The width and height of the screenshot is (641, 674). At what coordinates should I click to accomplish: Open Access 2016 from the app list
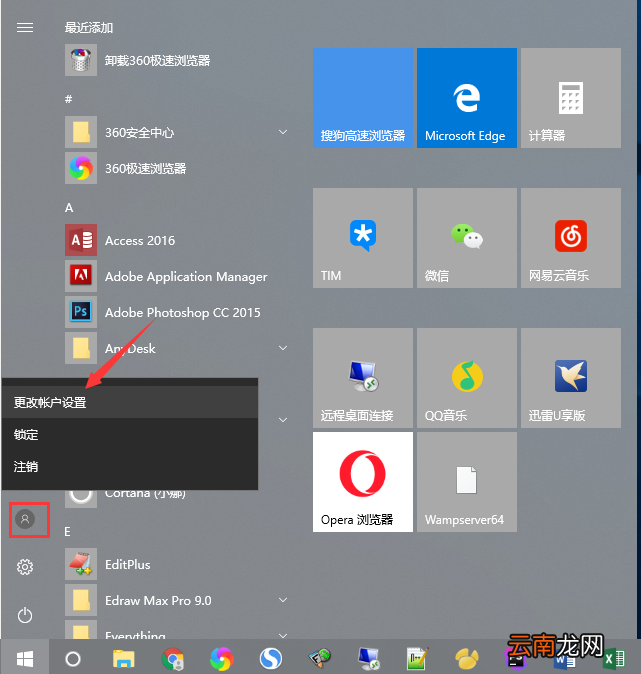176,240
